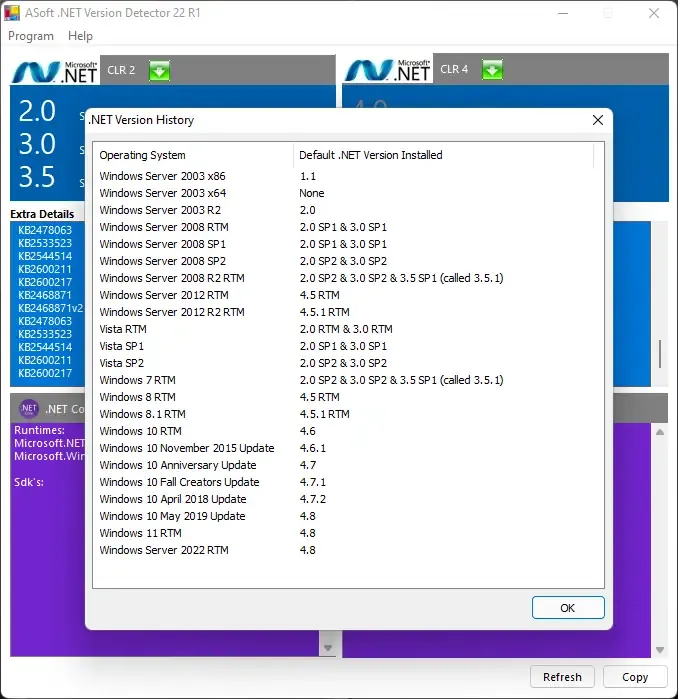Click the Sdk's: label in .NET Core panel
678x699 pixels.
pyautogui.click(x=29, y=482)
